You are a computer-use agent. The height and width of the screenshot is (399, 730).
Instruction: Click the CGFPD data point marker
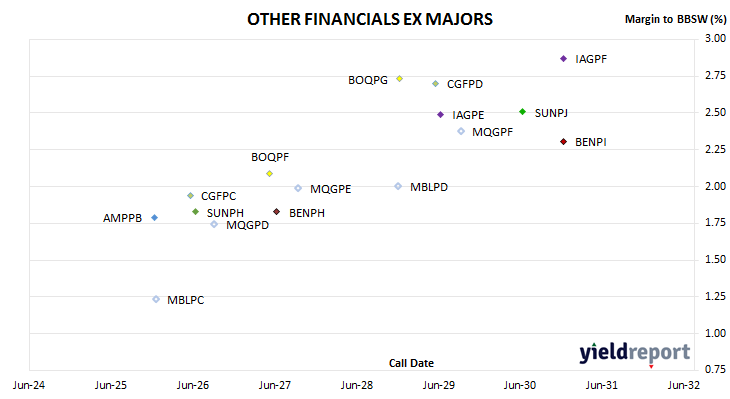[435, 84]
